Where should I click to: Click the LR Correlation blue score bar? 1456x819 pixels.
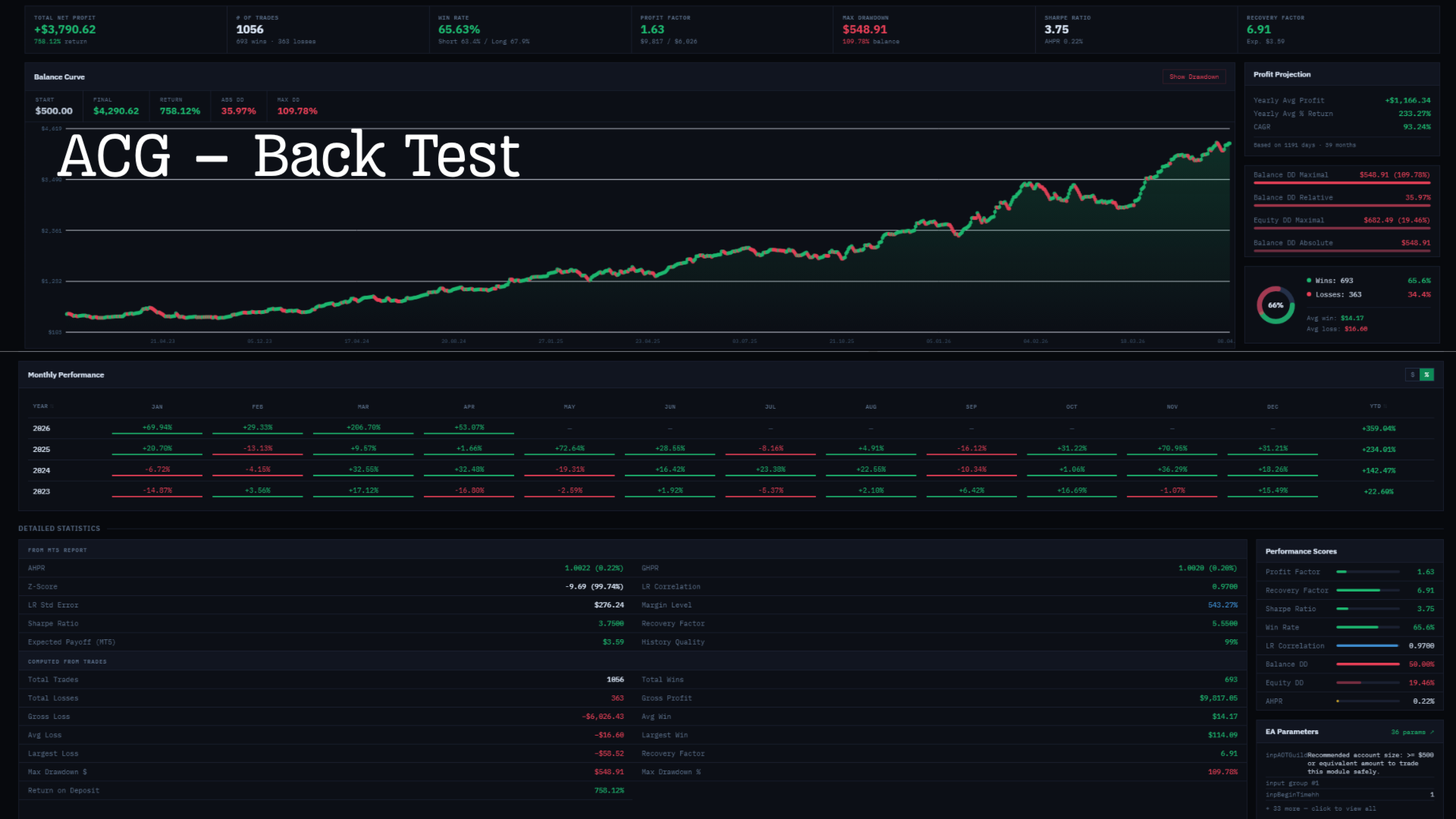1367,646
